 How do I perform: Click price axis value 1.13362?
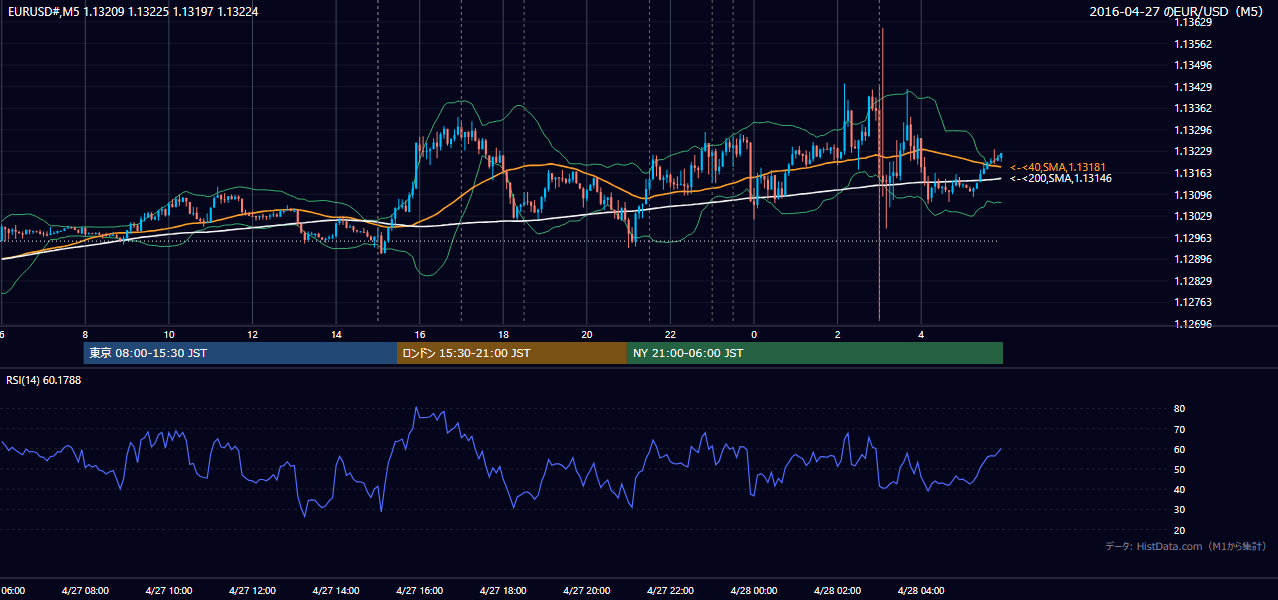click(x=1192, y=108)
